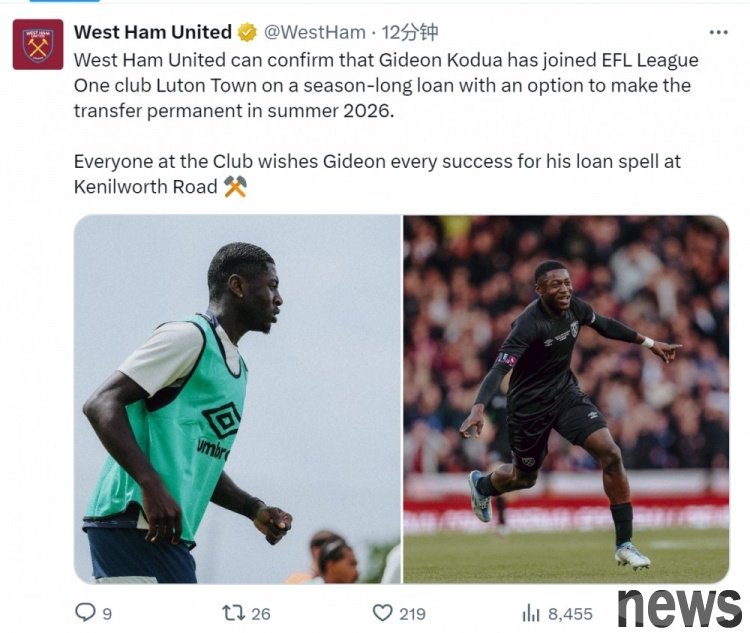Image resolution: width=750 pixels, height=633 pixels.
Task: Click the retweet arrows icon
Action: 234,612
